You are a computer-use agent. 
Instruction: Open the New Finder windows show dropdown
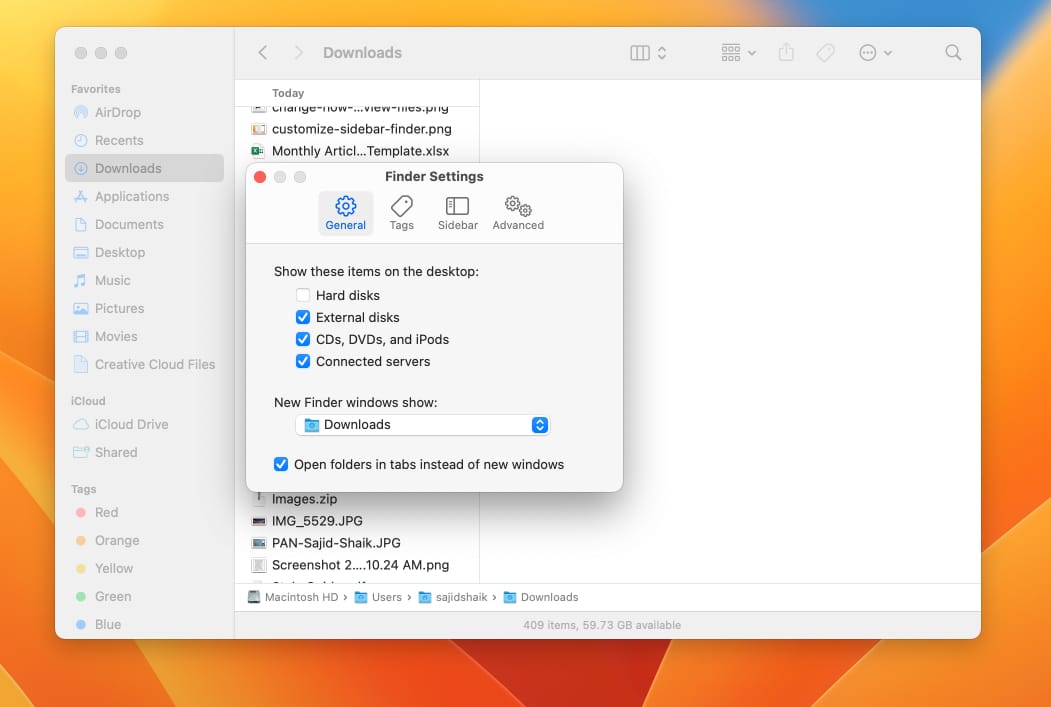coord(423,425)
